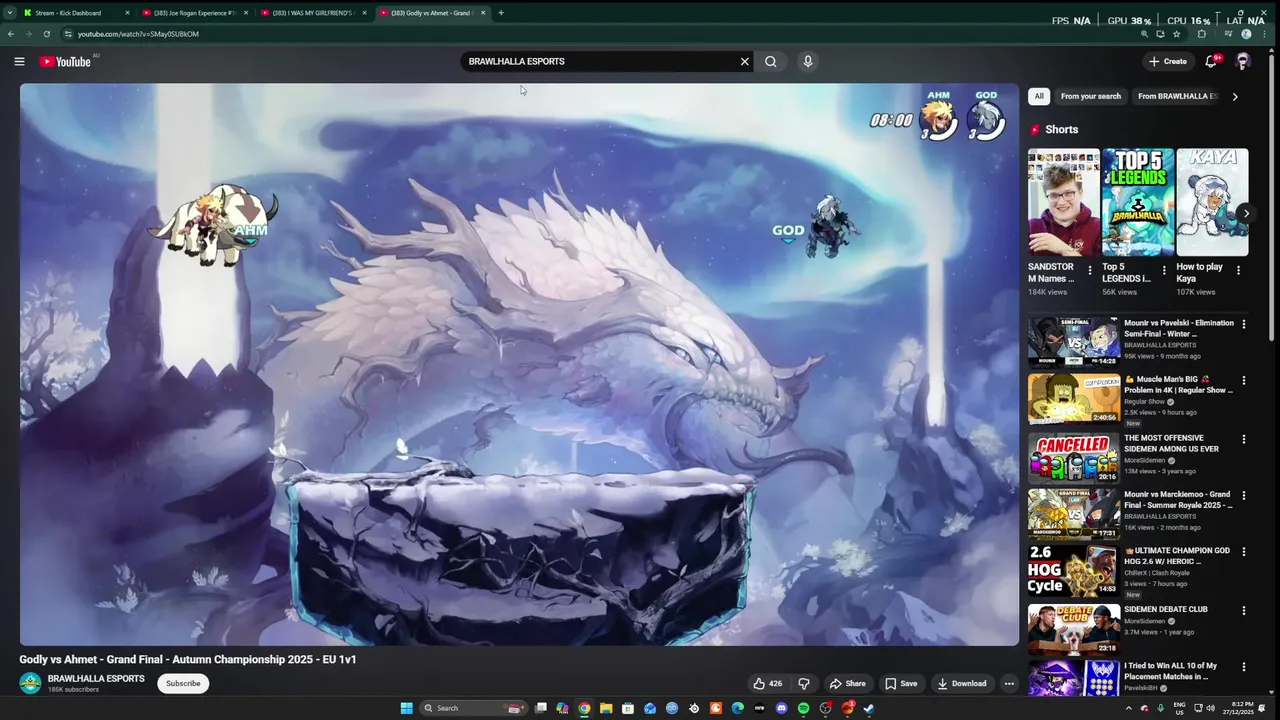Open the tab search dropdown arrow

pos(9,13)
